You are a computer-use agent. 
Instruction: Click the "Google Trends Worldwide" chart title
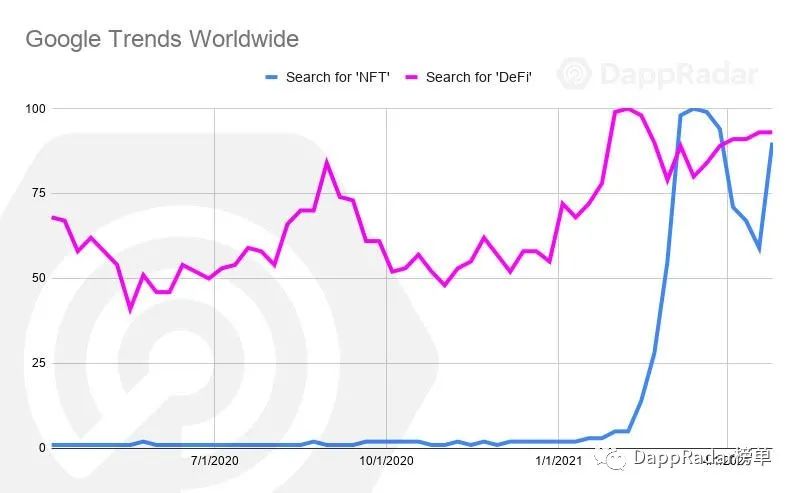click(162, 39)
